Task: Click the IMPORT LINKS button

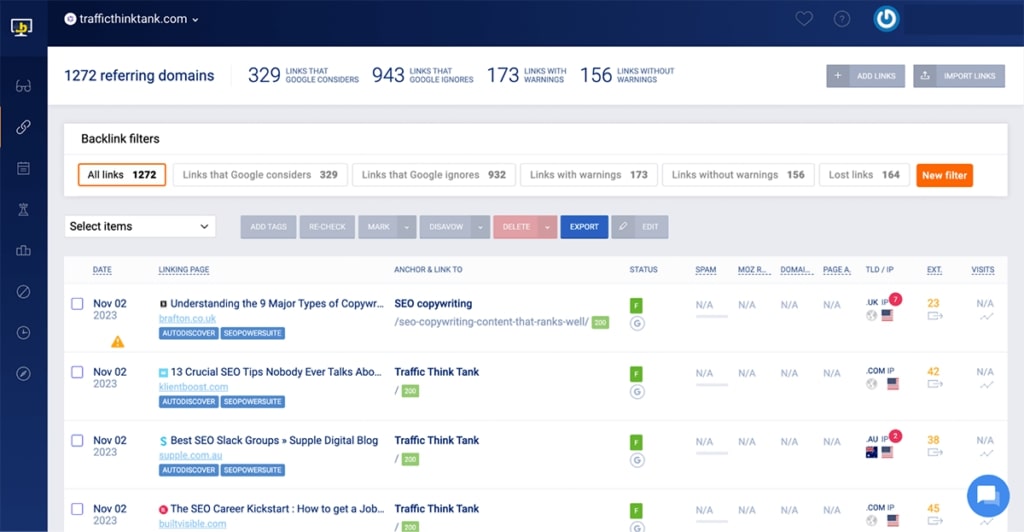Action: click(x=959, y=76)
